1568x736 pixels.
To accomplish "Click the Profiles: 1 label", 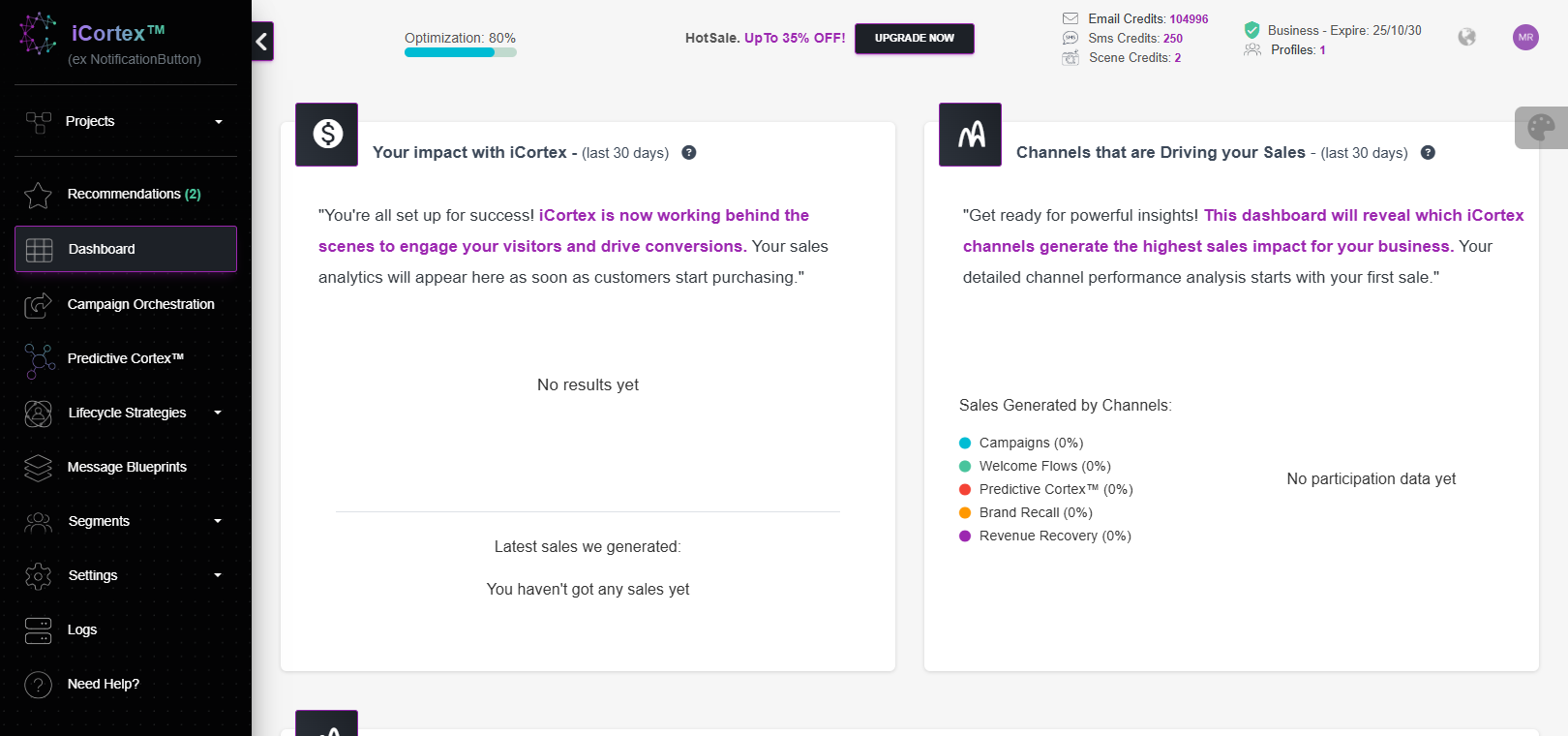I will 1298,50.
